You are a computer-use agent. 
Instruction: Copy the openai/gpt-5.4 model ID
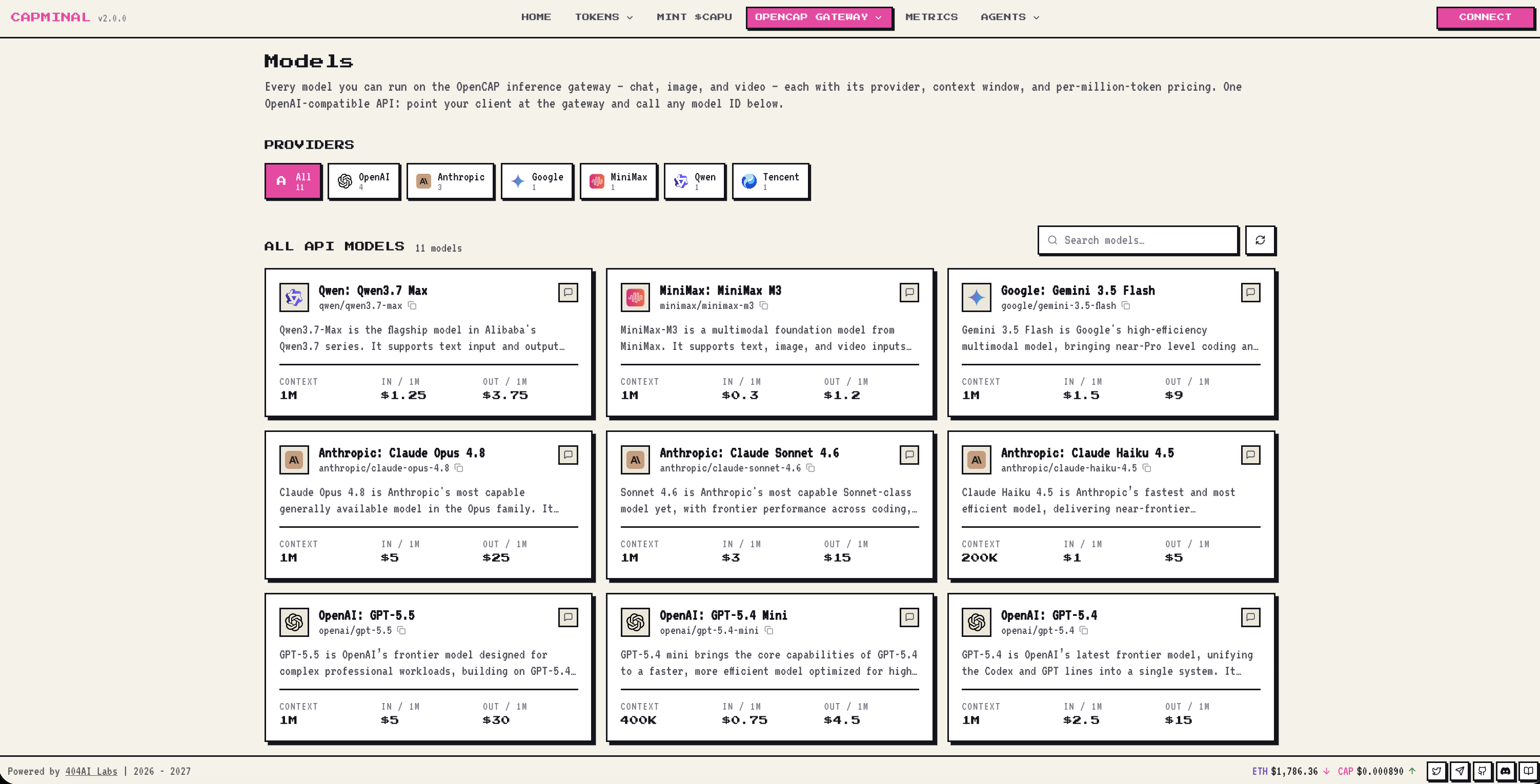(1084, 630)
